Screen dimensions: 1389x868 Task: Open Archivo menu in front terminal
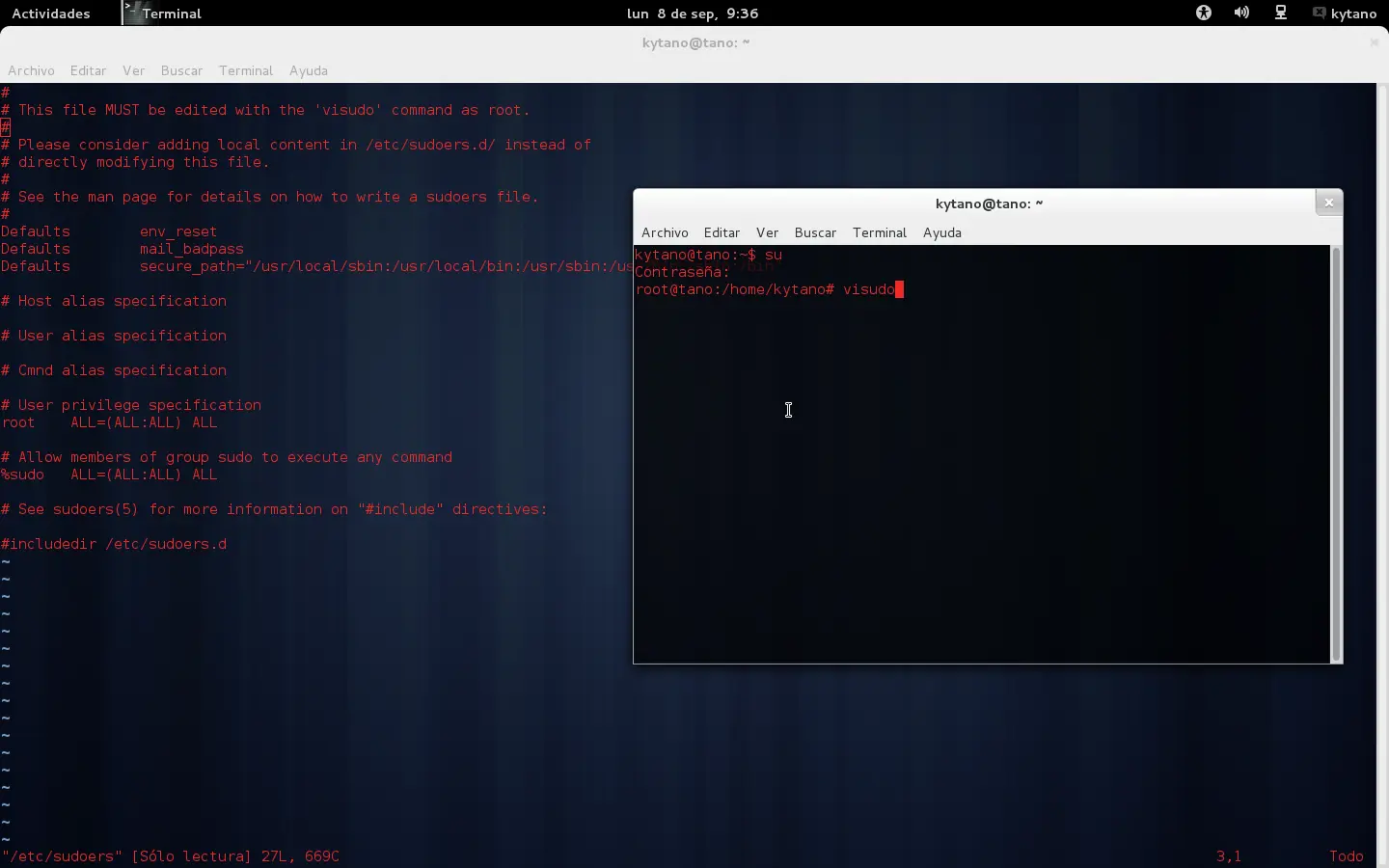[665, 232]
